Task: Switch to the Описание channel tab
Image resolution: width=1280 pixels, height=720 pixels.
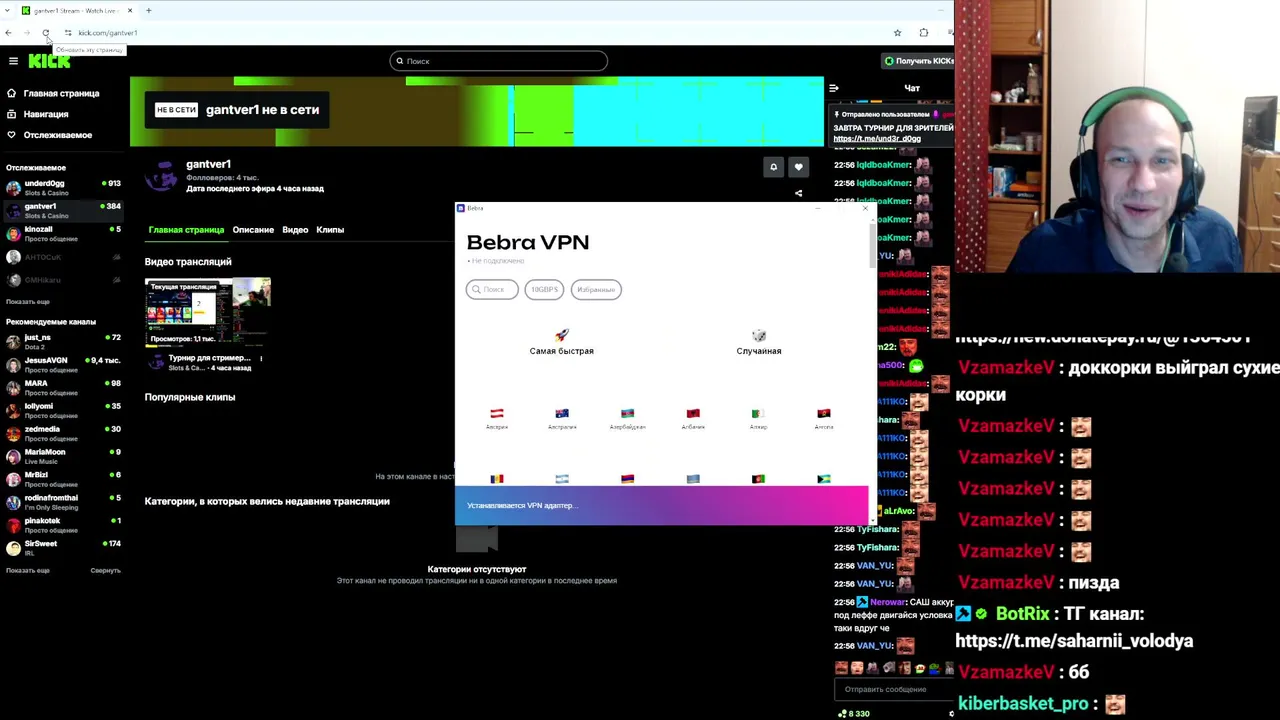Action: pyautogui.click(x=253, y=230)
